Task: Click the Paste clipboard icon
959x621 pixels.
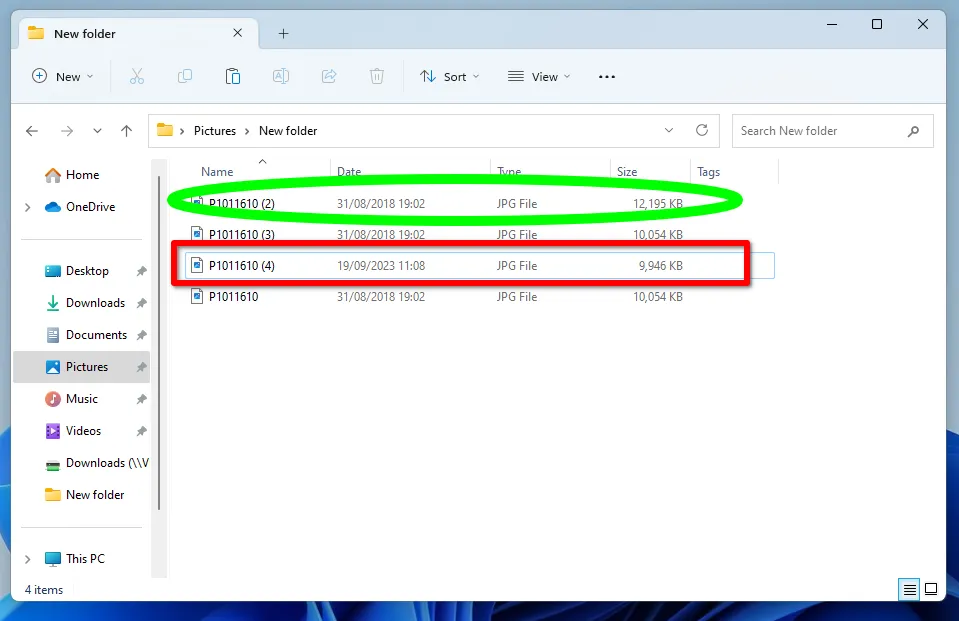Action: [x=232, y=76]
